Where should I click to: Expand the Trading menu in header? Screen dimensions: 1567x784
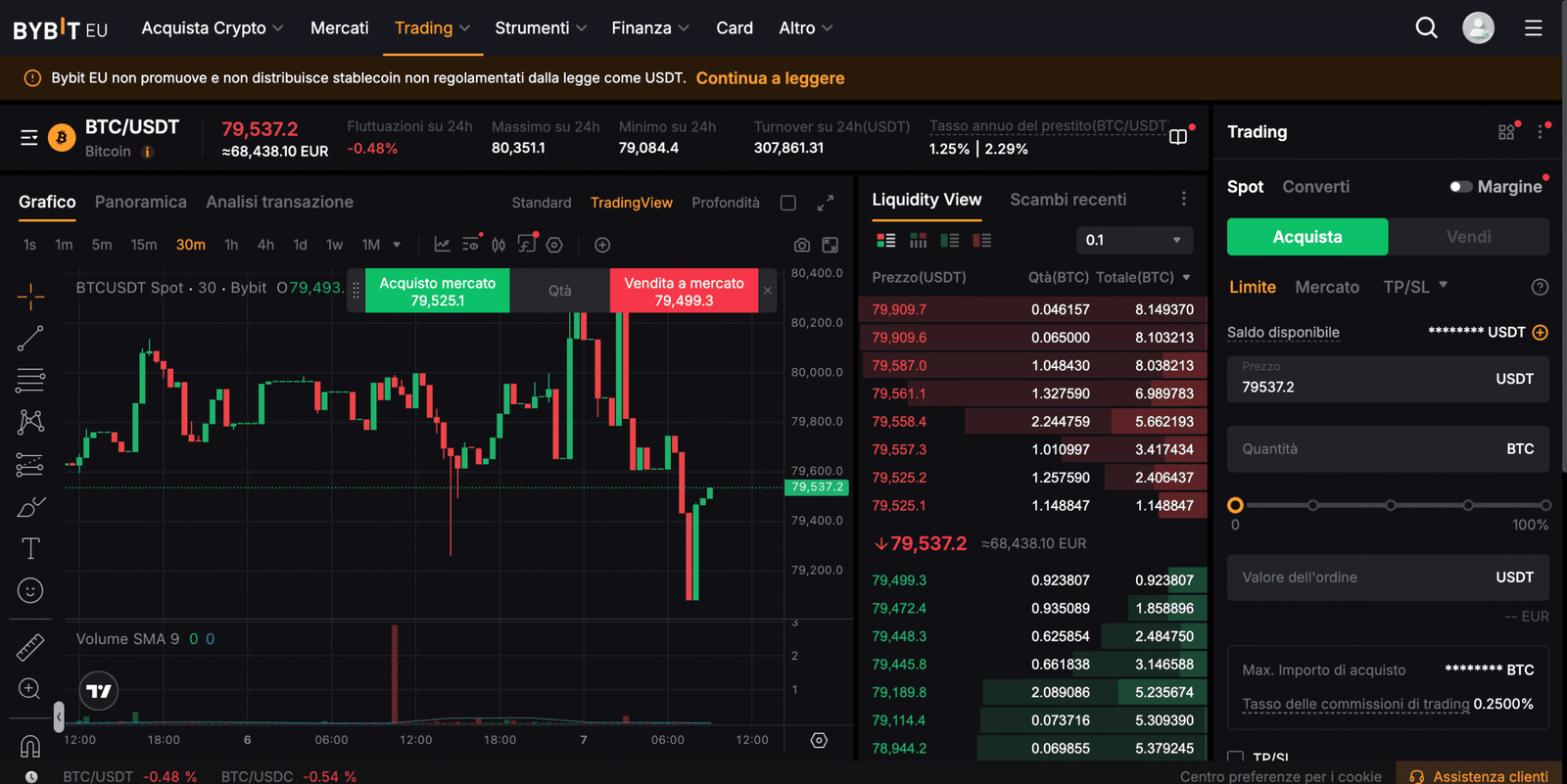coord(432,28)
